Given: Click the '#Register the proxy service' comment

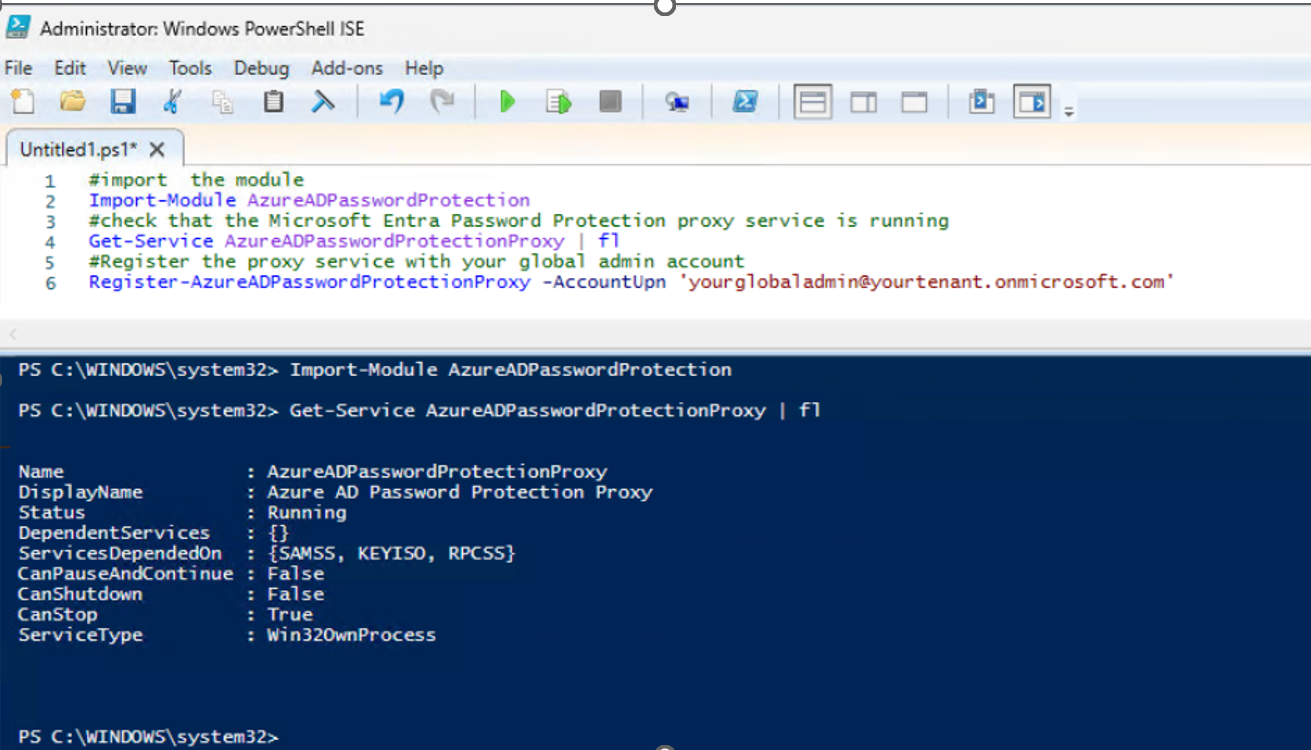Looking at the screenshot, I should 417,262.
